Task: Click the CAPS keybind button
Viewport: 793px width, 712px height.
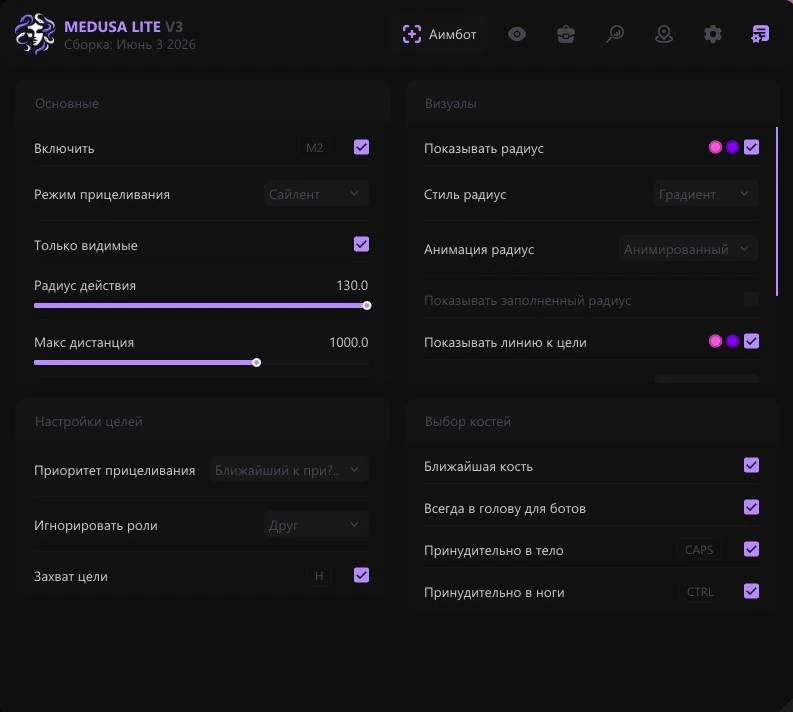Action: [699, 550]
